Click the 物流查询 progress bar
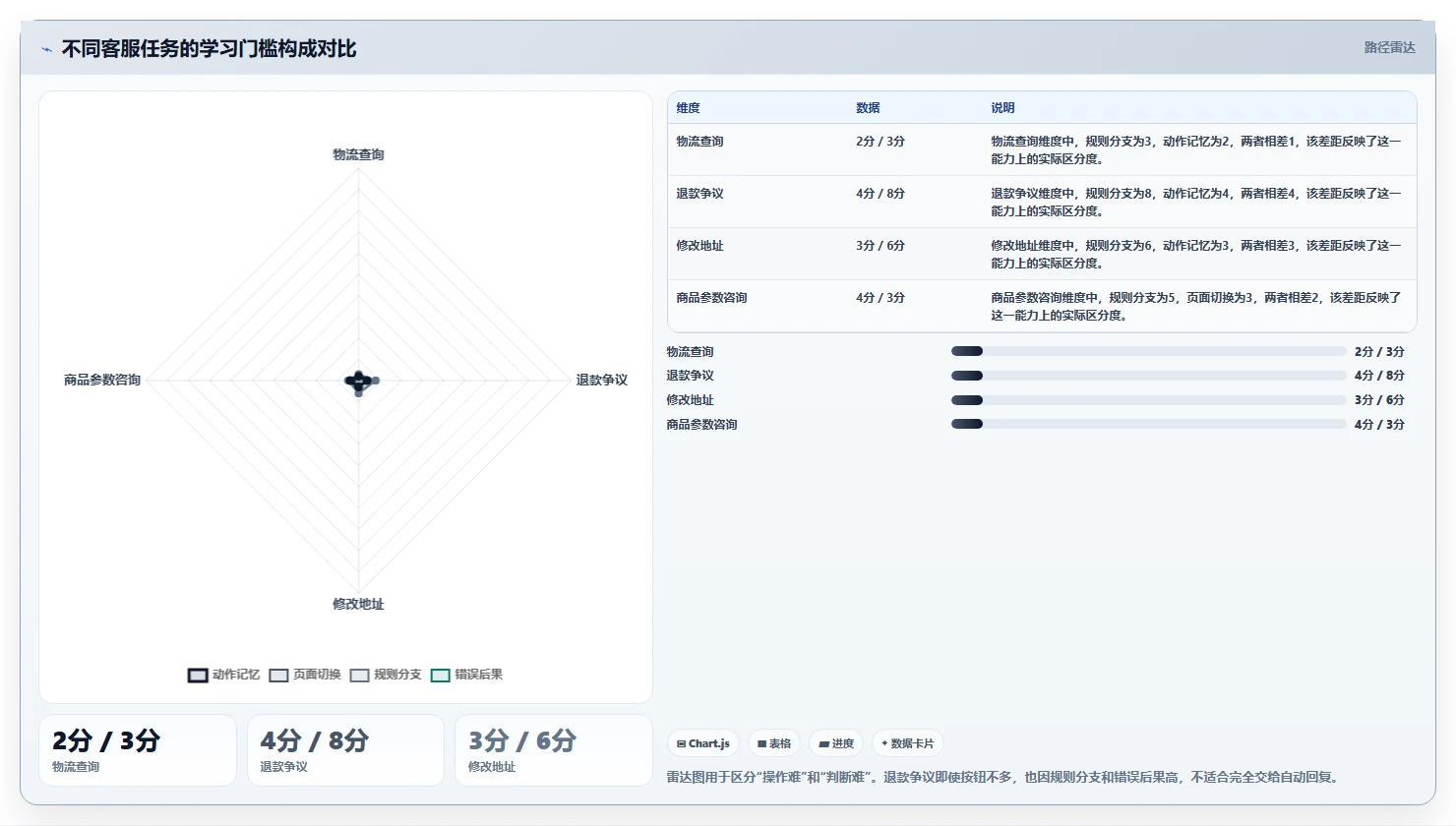 coord(1148,351)
